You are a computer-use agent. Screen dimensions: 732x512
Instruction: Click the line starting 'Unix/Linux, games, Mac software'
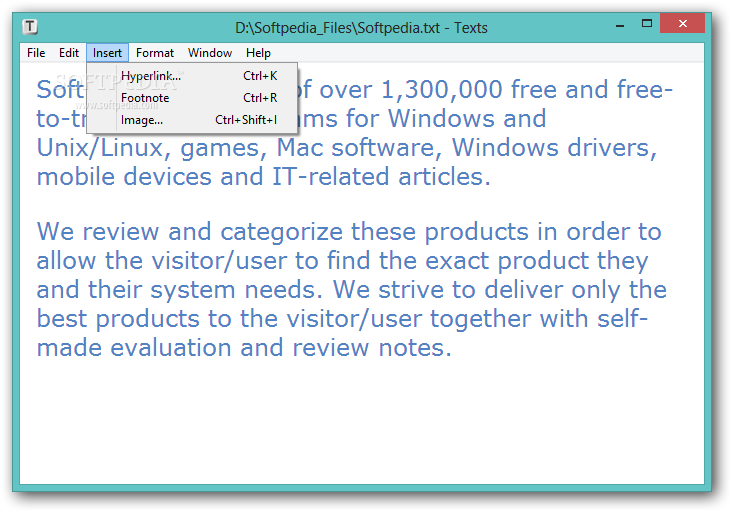coord(347,148)
